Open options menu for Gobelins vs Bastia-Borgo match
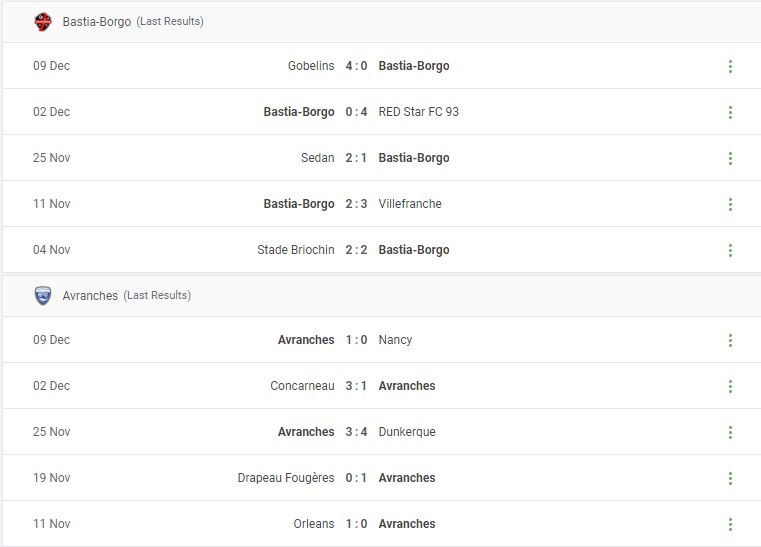This screenshot has width=761, height=547. click(x=730, y=66)
